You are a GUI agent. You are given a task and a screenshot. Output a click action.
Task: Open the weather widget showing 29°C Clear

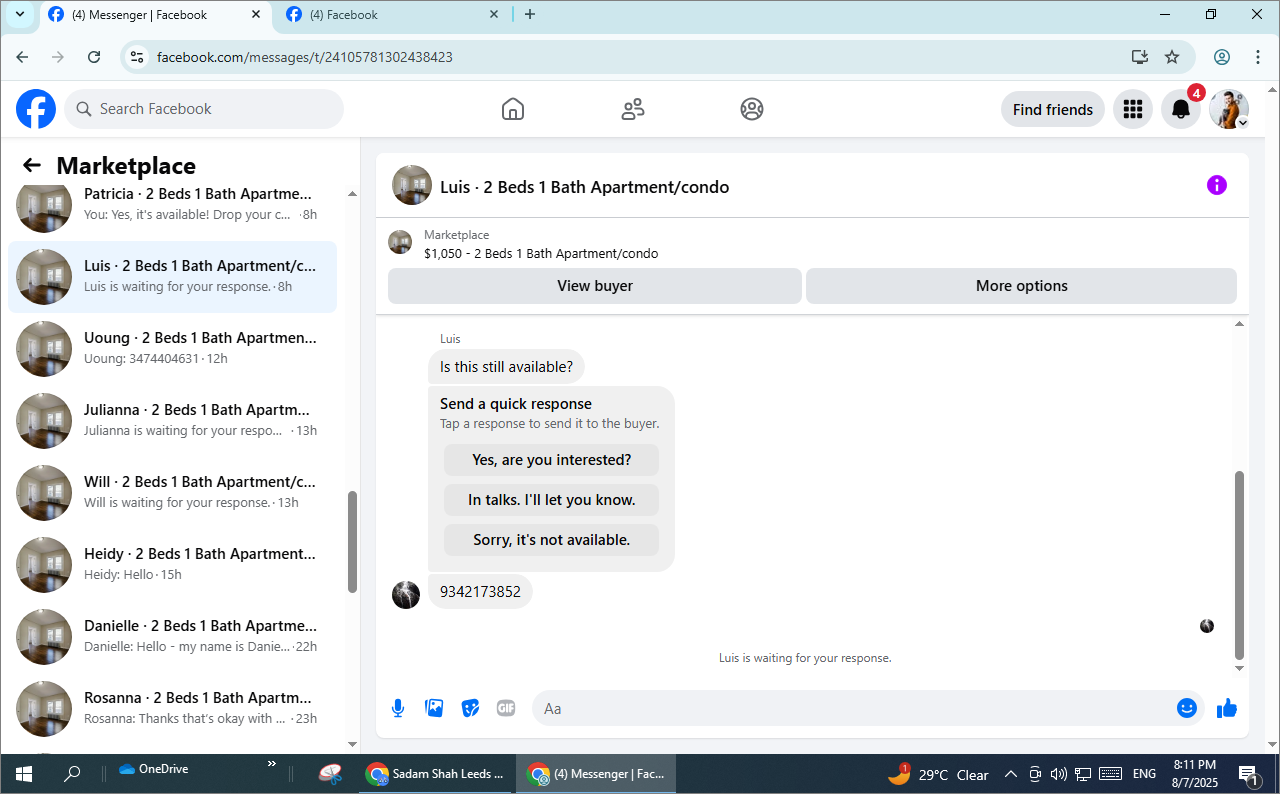938,774
